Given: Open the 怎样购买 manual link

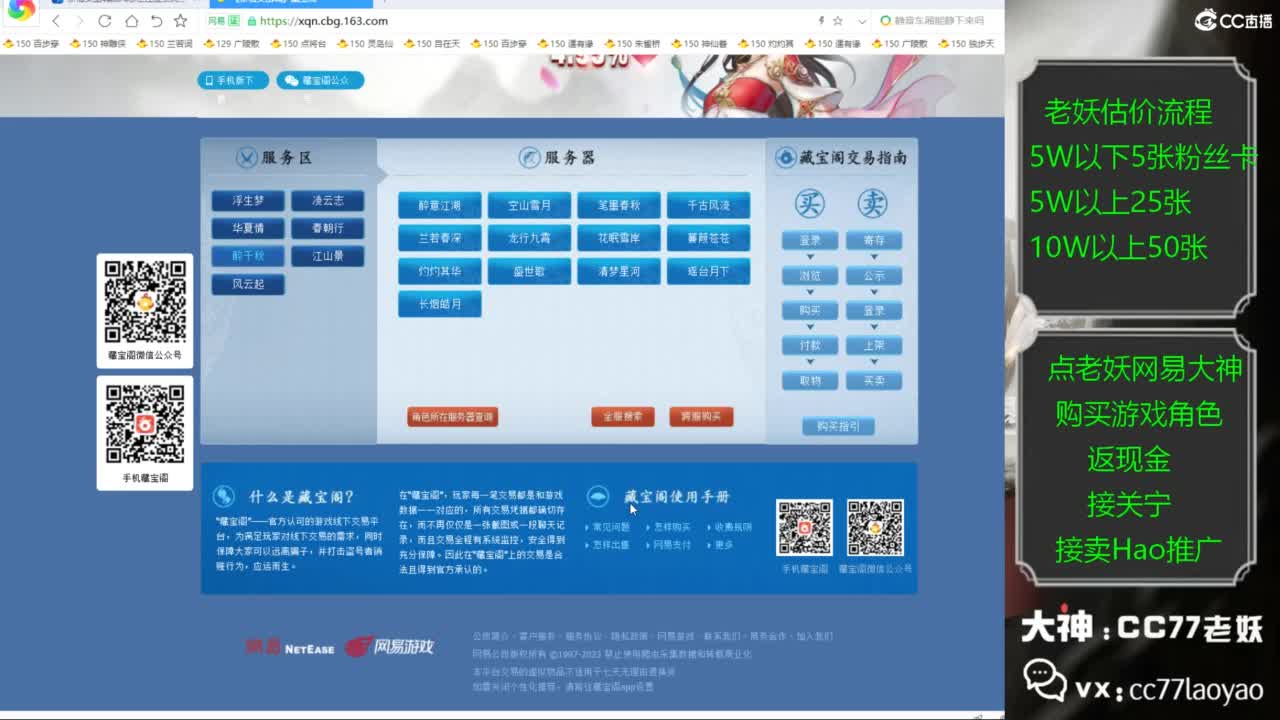Looking at the screenshot, I should 672,527.
